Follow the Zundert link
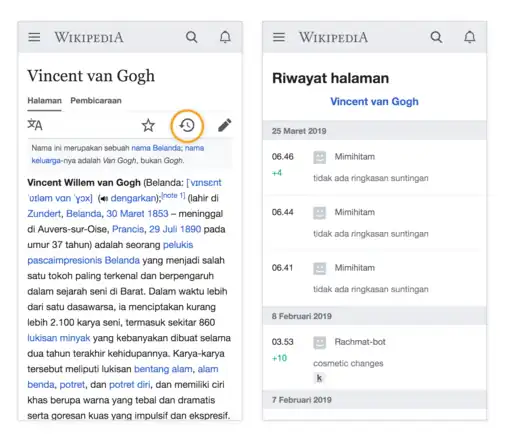 point(44,214)
